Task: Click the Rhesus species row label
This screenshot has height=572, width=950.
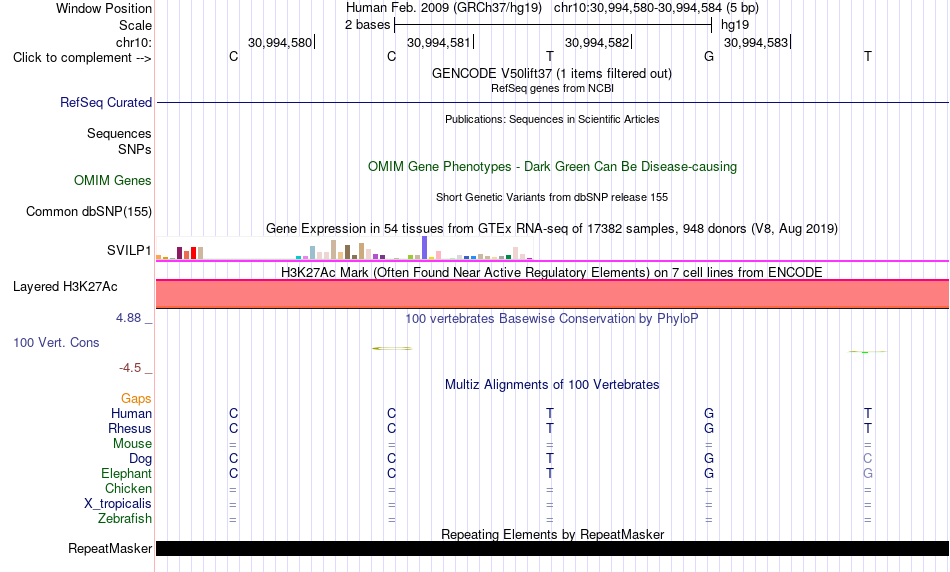Action: pyautogui.click(x=130, y=428)
